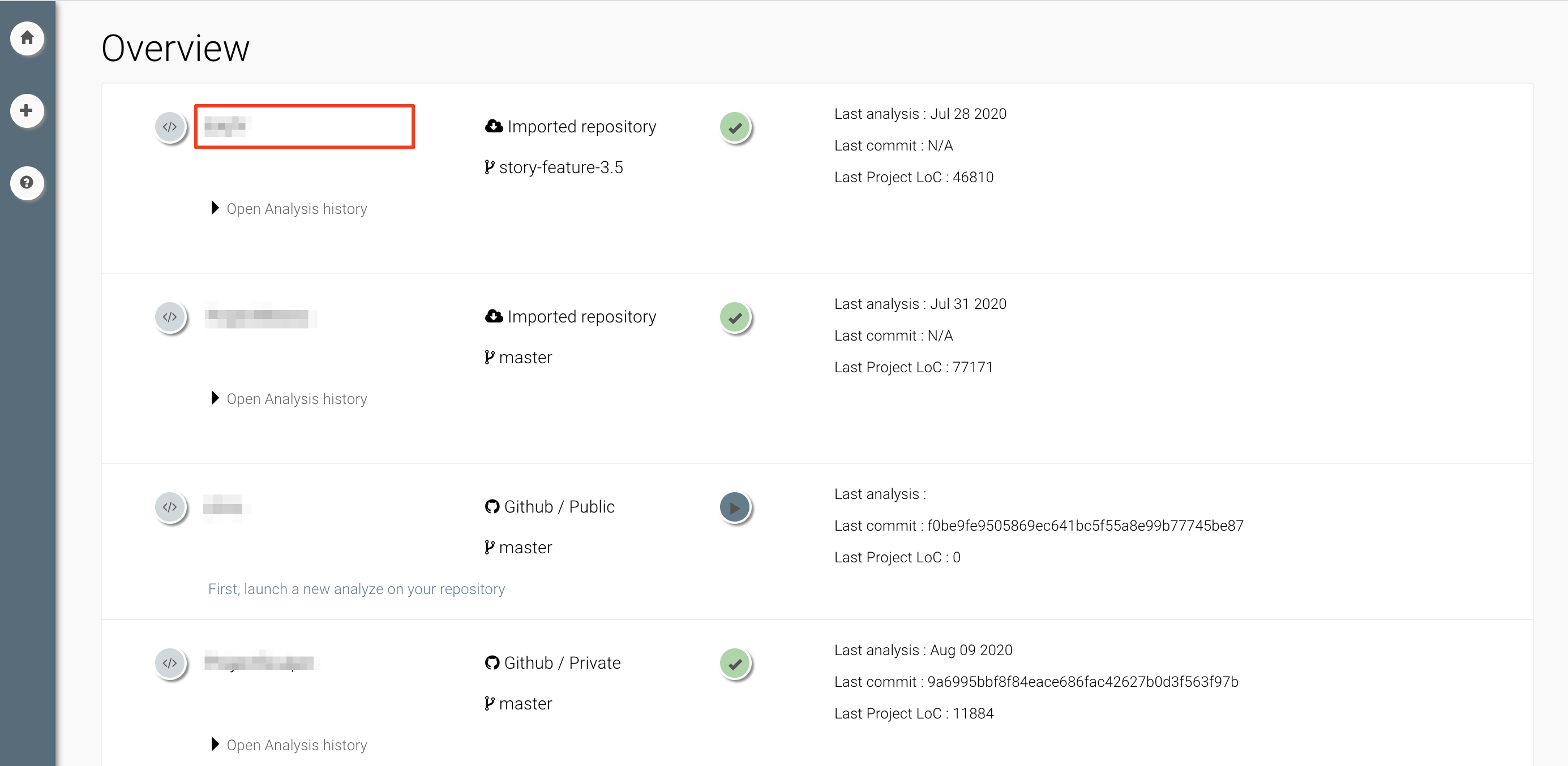Click the green check status of Jul 28 analysis
Screen dimensions: 1568x766
tap(735, 128)
